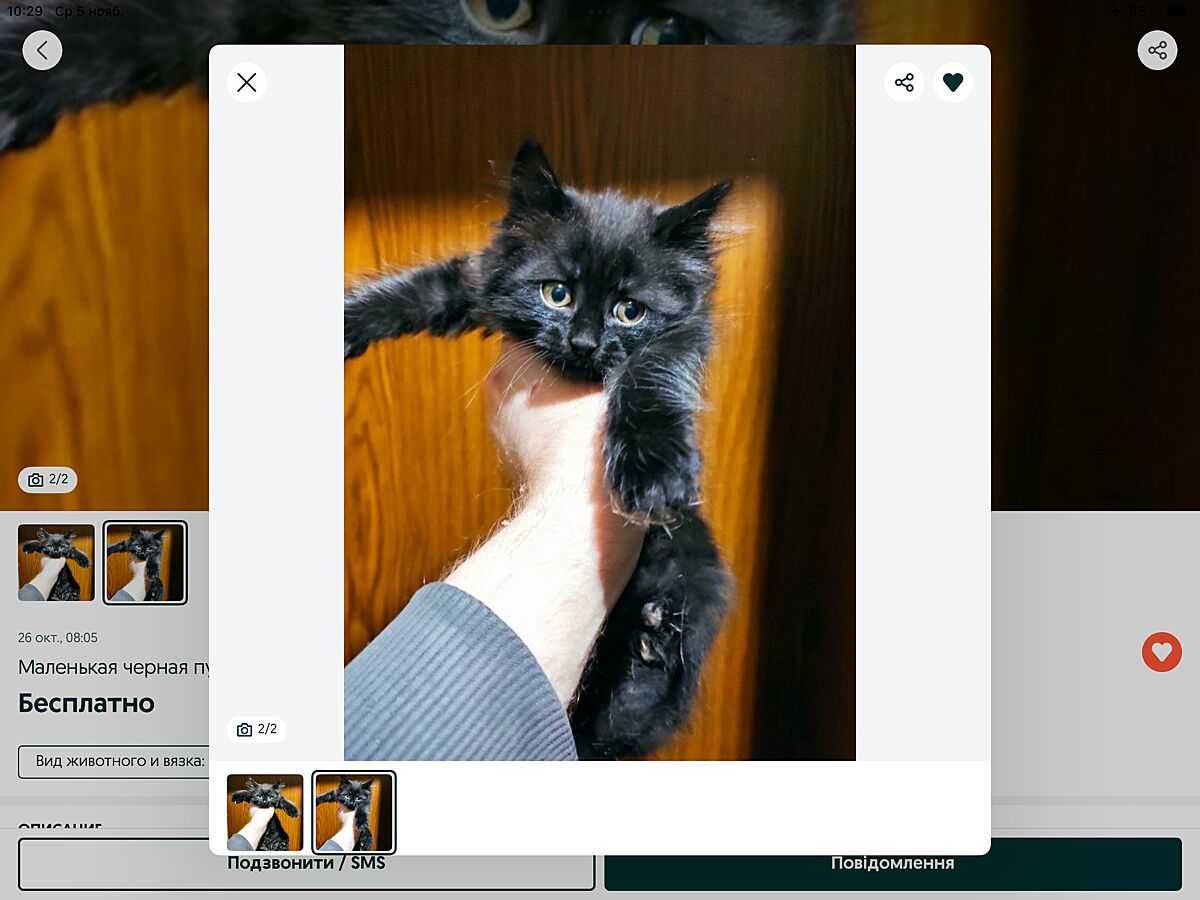Viewport: 1200px width, 900px height.
Task: Tap the 2/2 camera counter in the viewer
Action: tap(257, 729)
